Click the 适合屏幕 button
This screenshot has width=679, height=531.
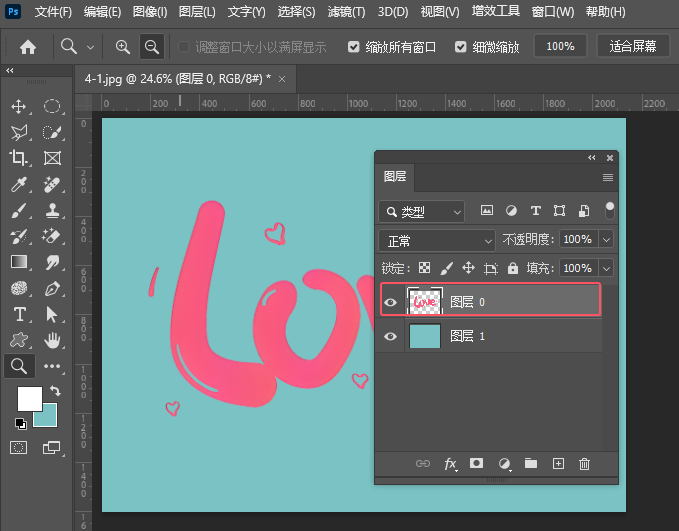633,46
